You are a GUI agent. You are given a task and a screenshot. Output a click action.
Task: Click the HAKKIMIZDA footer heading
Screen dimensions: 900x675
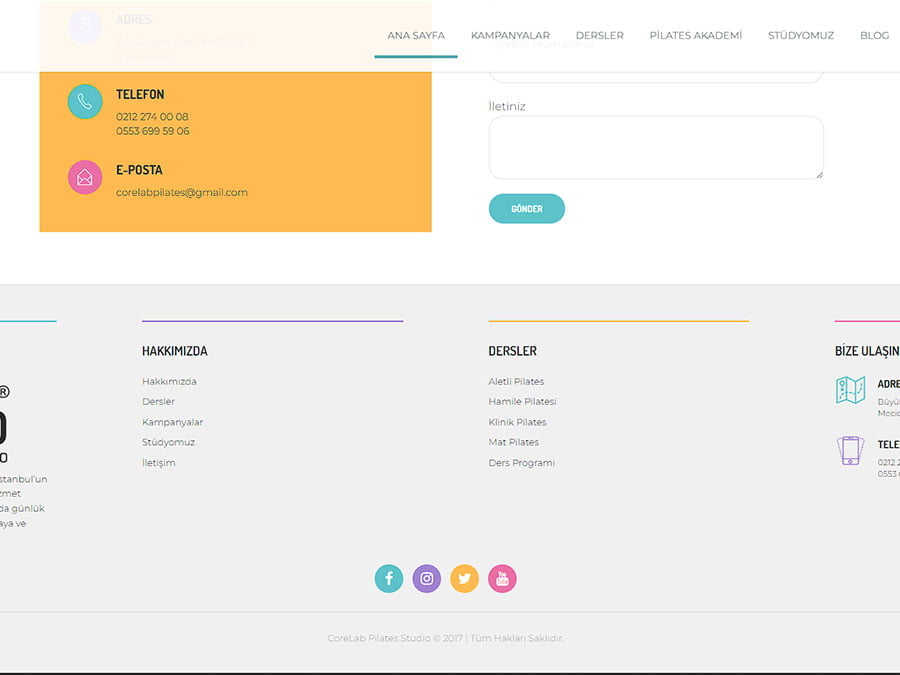coord(175,351)
